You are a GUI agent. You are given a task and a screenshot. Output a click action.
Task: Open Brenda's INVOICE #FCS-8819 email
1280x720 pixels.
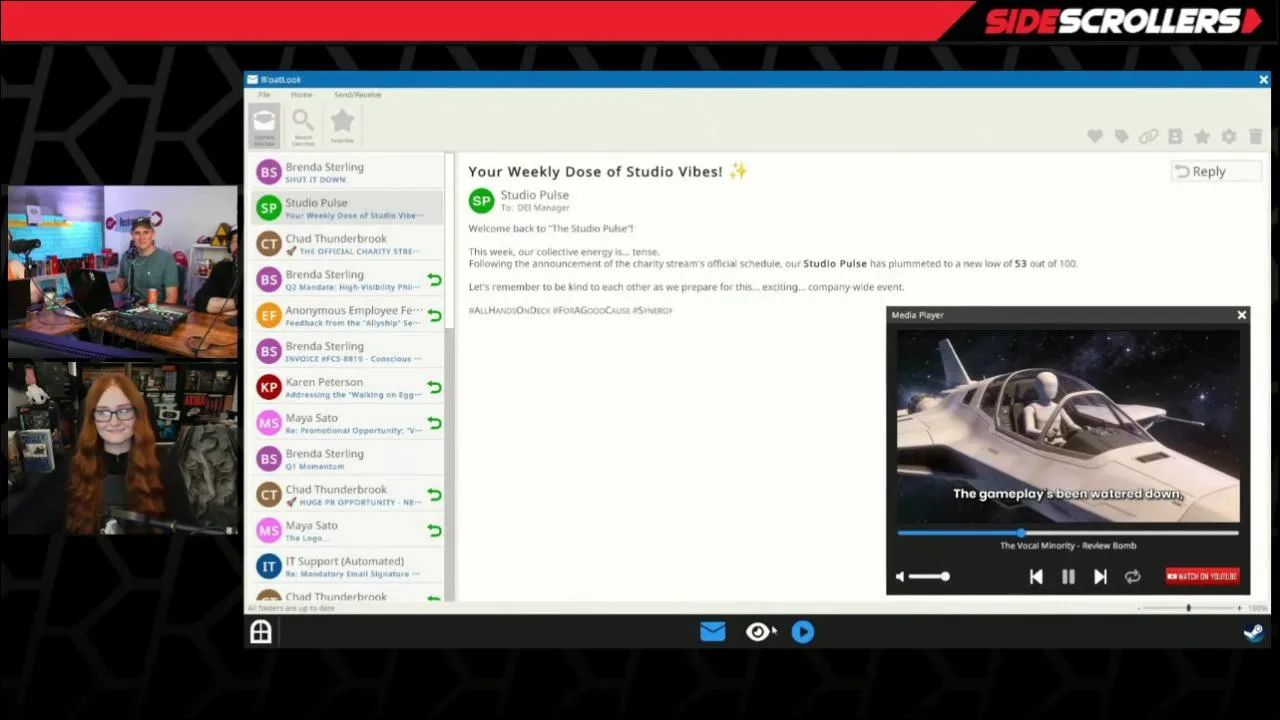(x=348, y=352)
